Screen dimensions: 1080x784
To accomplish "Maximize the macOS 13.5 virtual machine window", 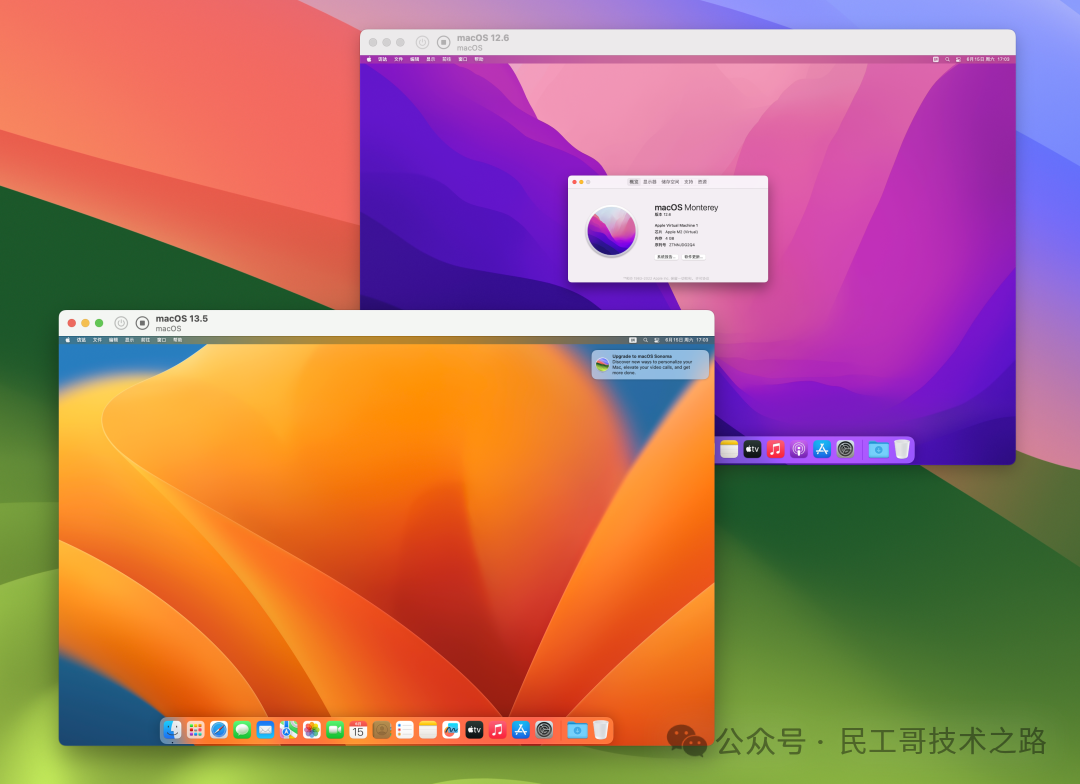I will 99,322.
